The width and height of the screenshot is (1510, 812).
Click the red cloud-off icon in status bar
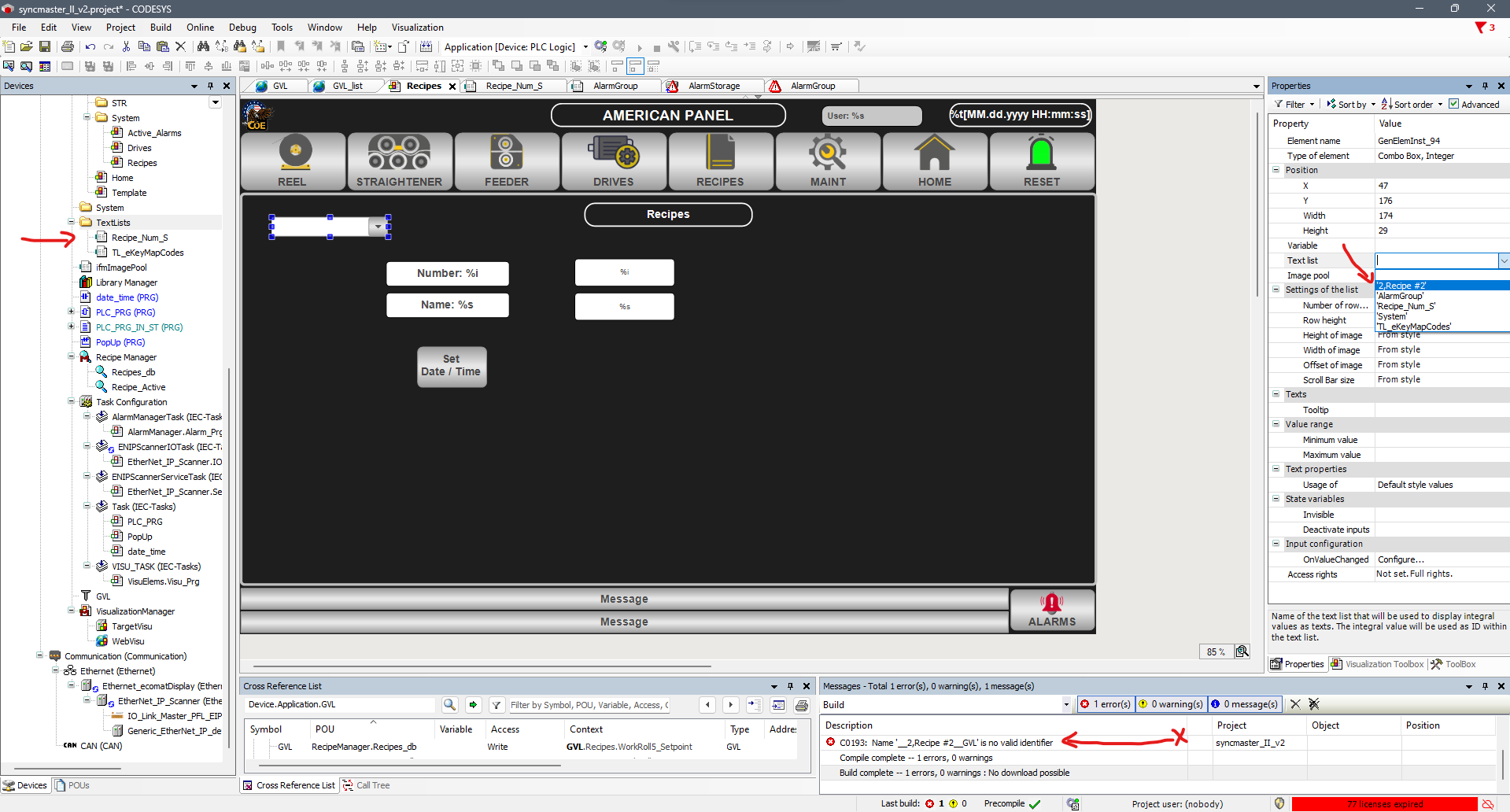click(1488, 803)
